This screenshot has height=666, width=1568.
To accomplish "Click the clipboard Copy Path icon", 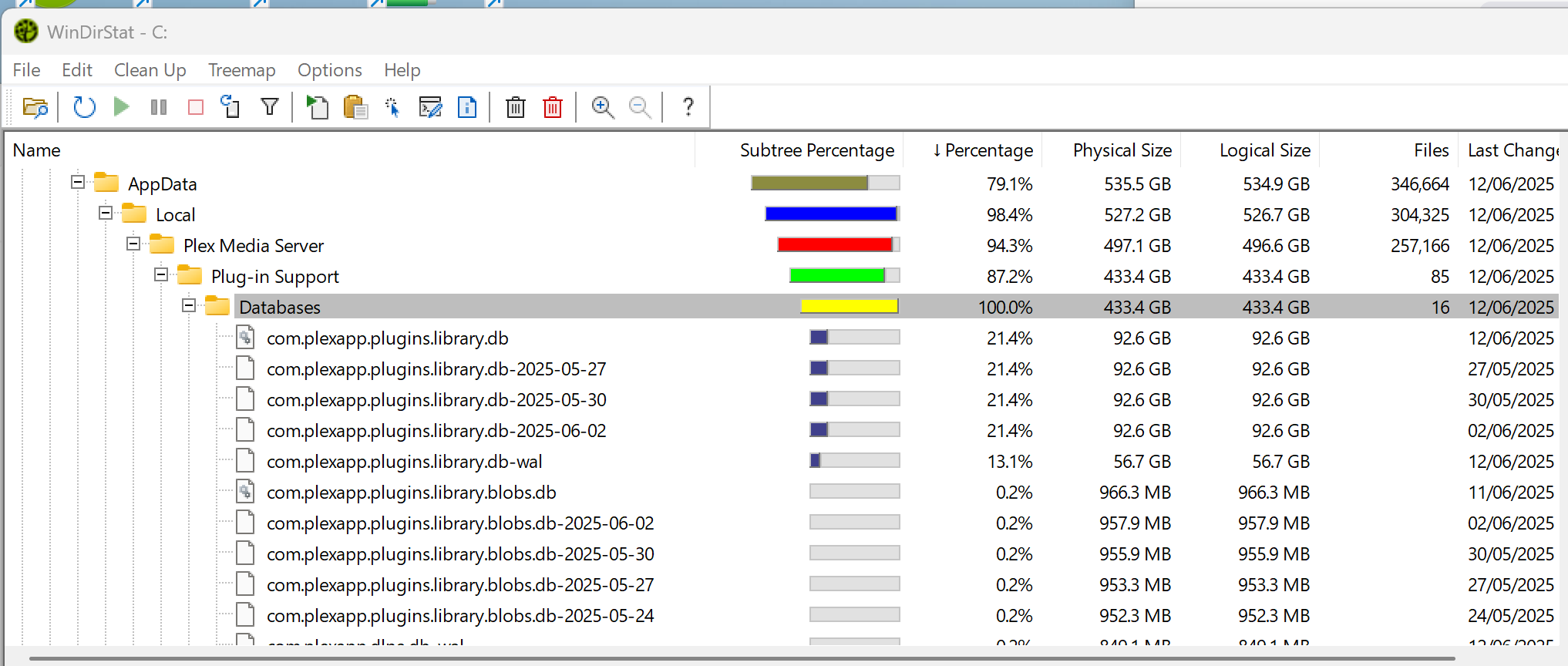I will click(x=355, y=107).
